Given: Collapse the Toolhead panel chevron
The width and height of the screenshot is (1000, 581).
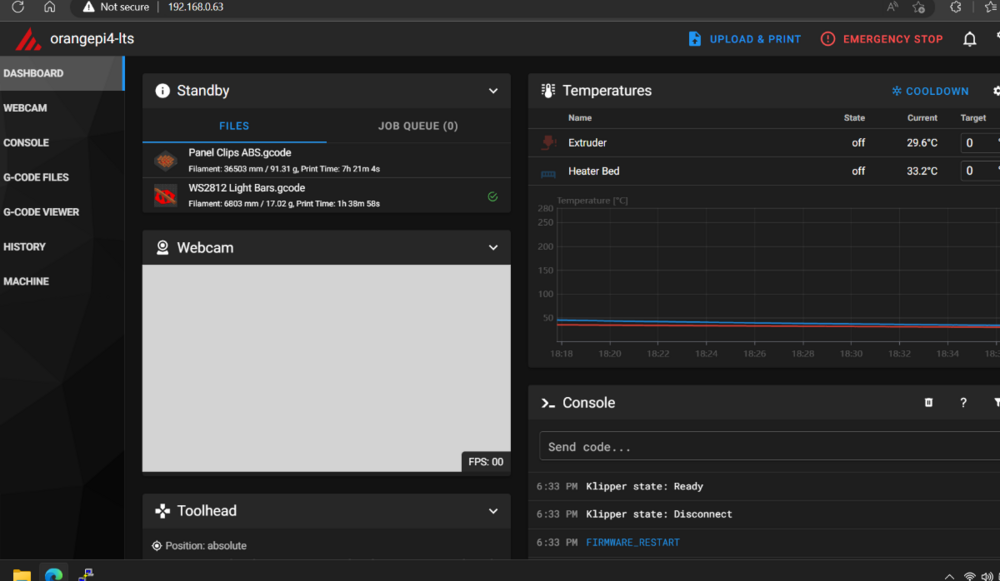Looking at the screenshot, I should coord(493,511).
